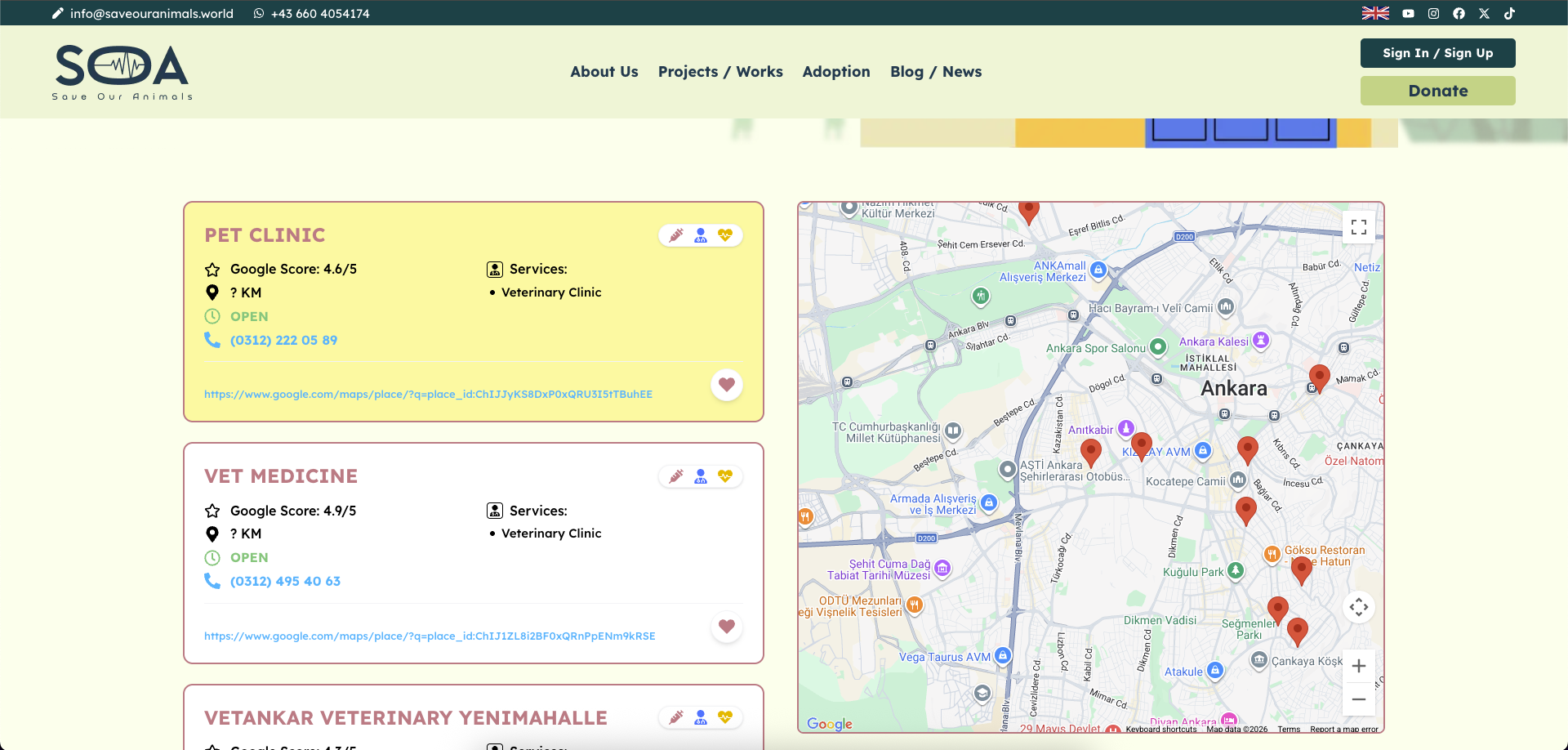Zoom out on the map

pos(1359,699)
